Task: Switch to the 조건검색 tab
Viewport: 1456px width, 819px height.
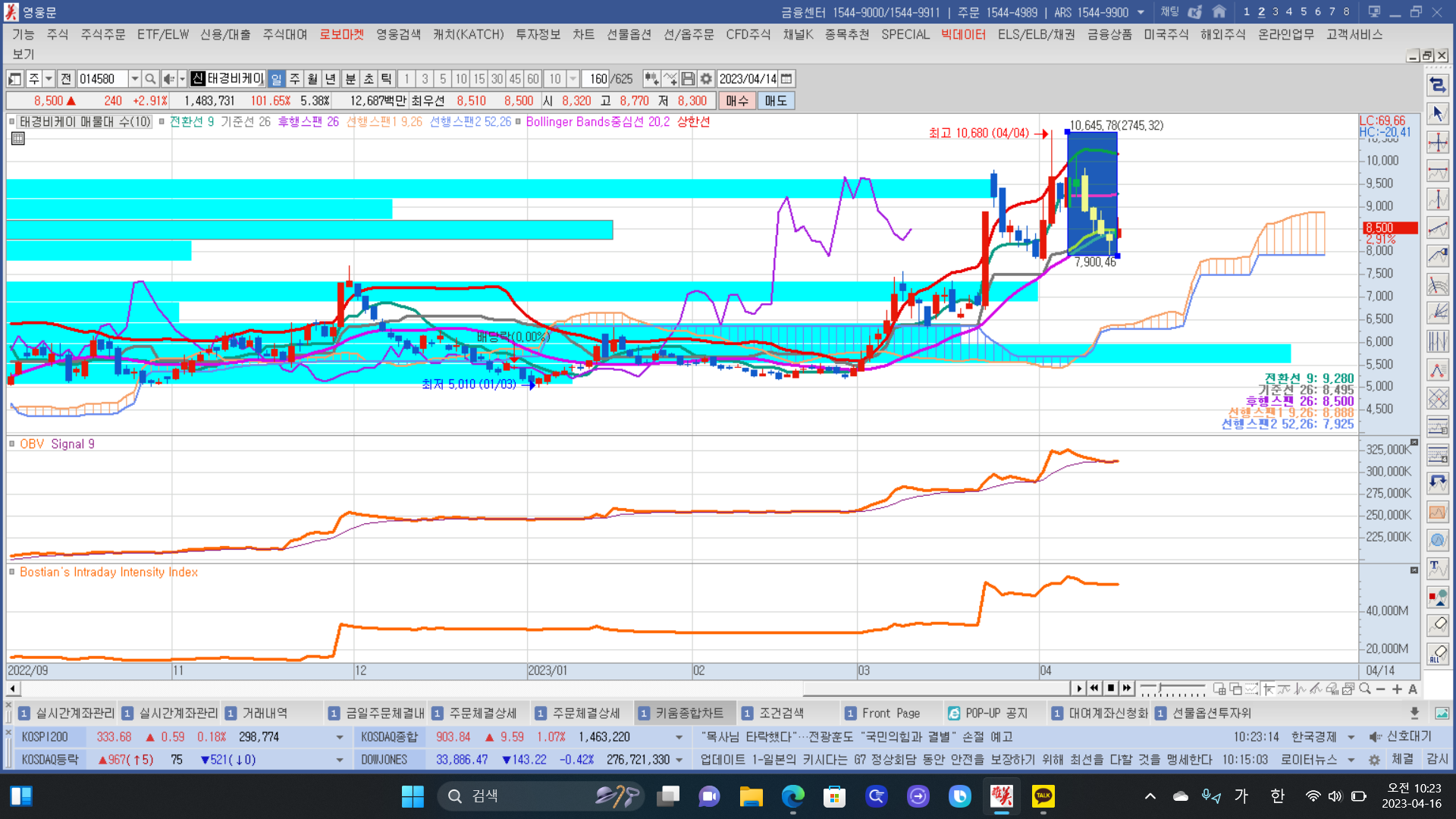Action: 781,713
